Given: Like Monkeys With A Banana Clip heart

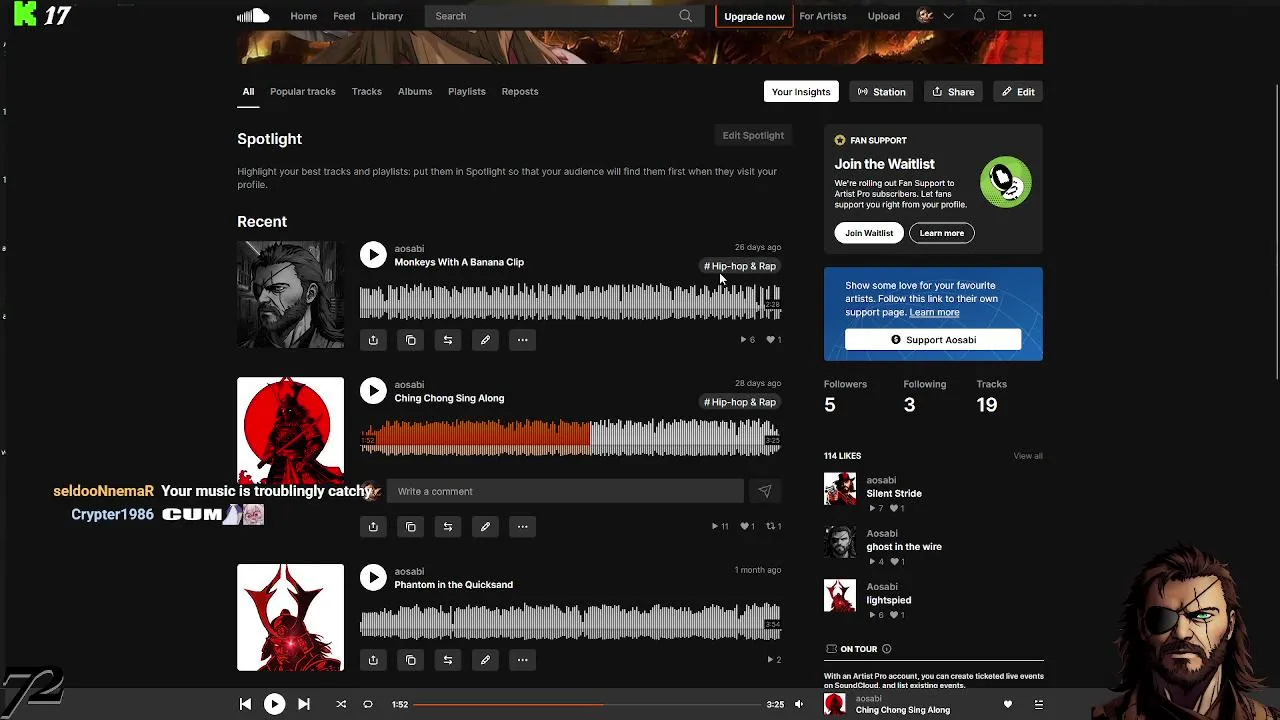Looking at the screenshot, I should pyautogui.click(x=772, y=340).
